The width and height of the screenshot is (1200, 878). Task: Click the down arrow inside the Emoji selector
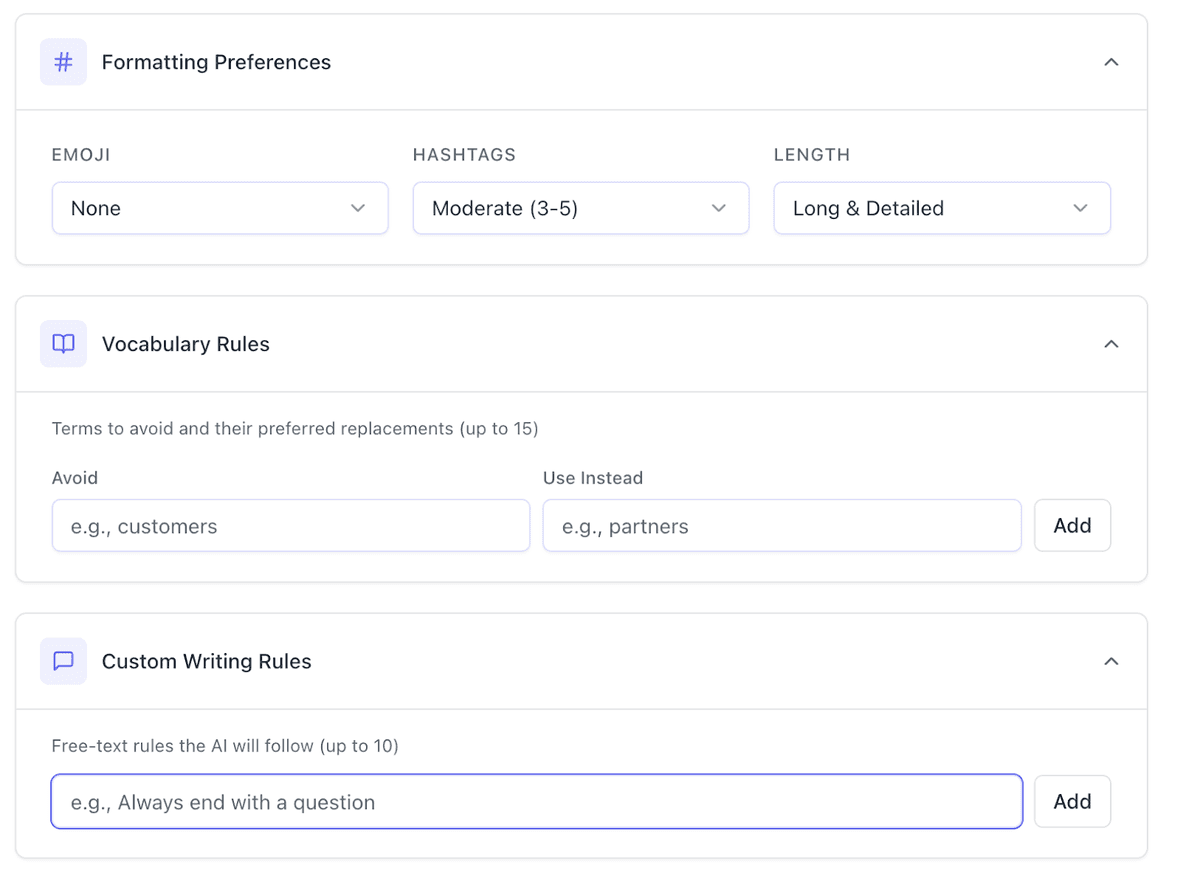[358, 208]
